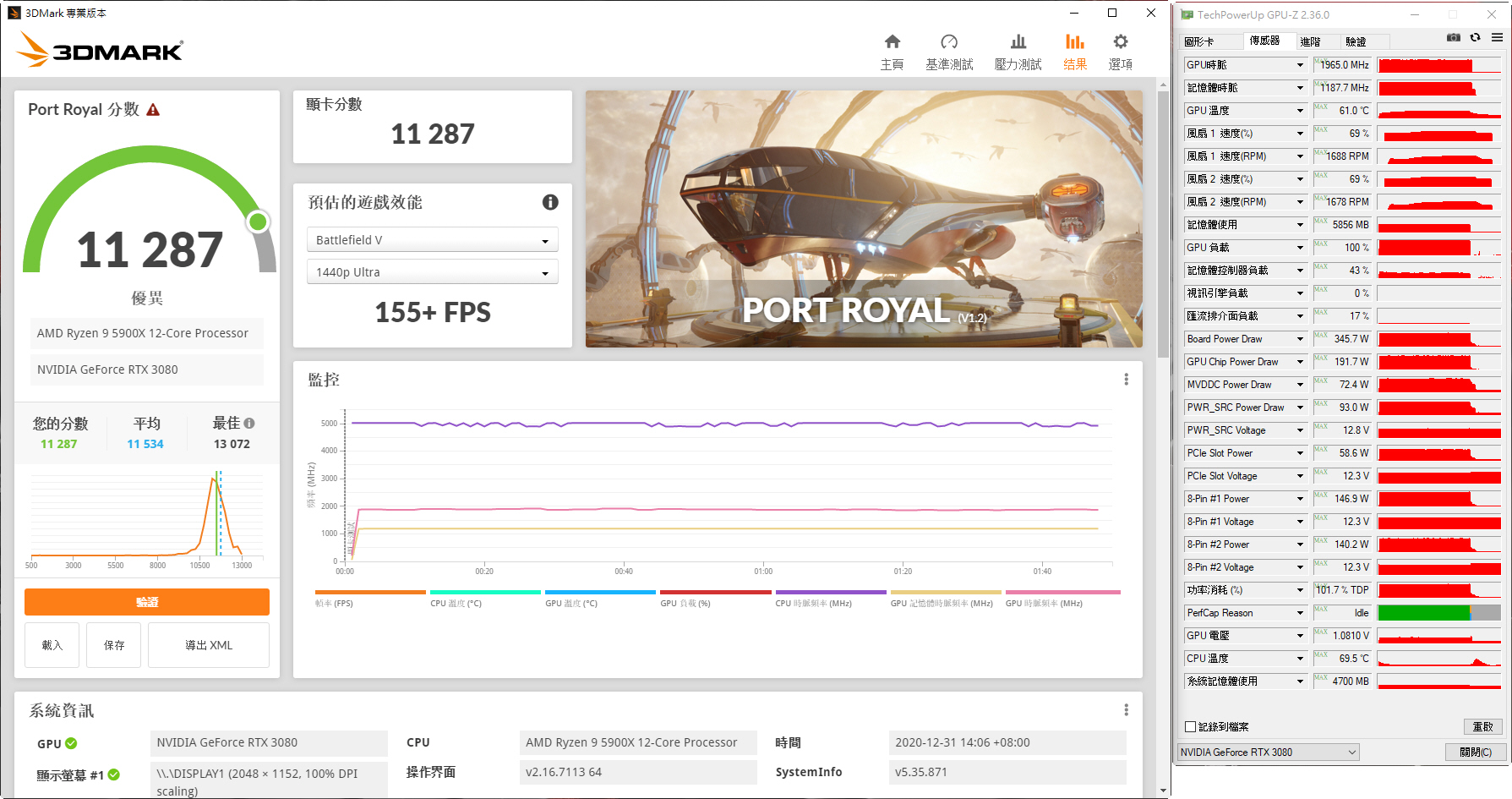Click the 11 534 average score value
This screenshot has width=1512, height=799.
pyautogui.click(x=145, y=444)
